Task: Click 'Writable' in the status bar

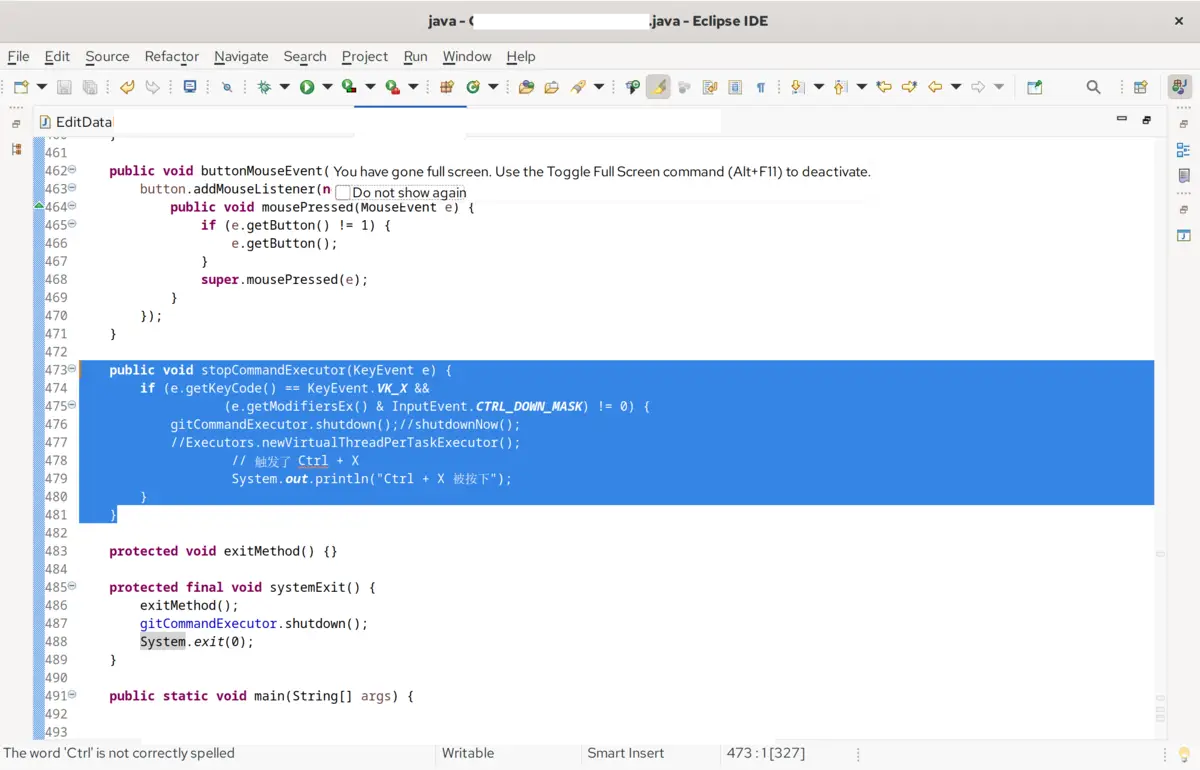Action: click(x=468, y=753)
